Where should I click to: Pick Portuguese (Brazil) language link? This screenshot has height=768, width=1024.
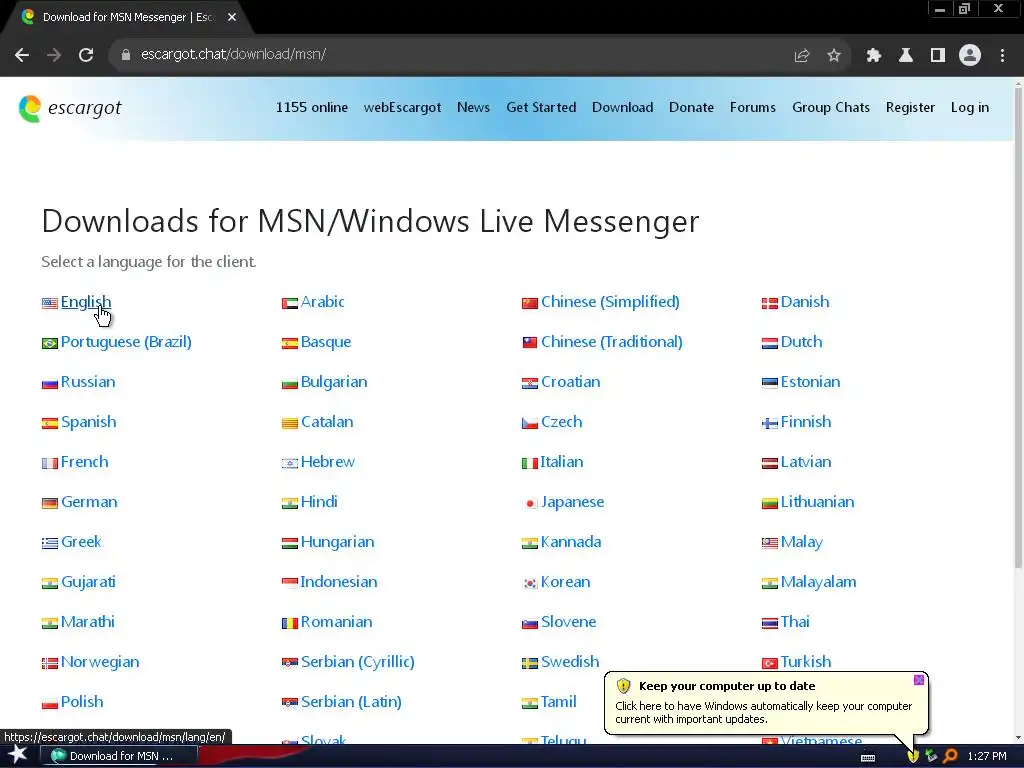tap(126, 342)
